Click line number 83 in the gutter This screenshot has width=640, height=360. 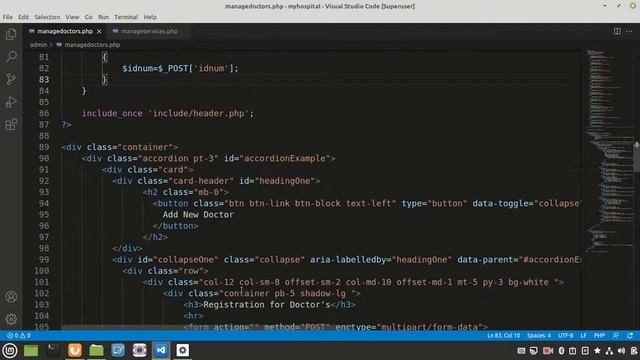pyautogui.click(x=44, y=80)
